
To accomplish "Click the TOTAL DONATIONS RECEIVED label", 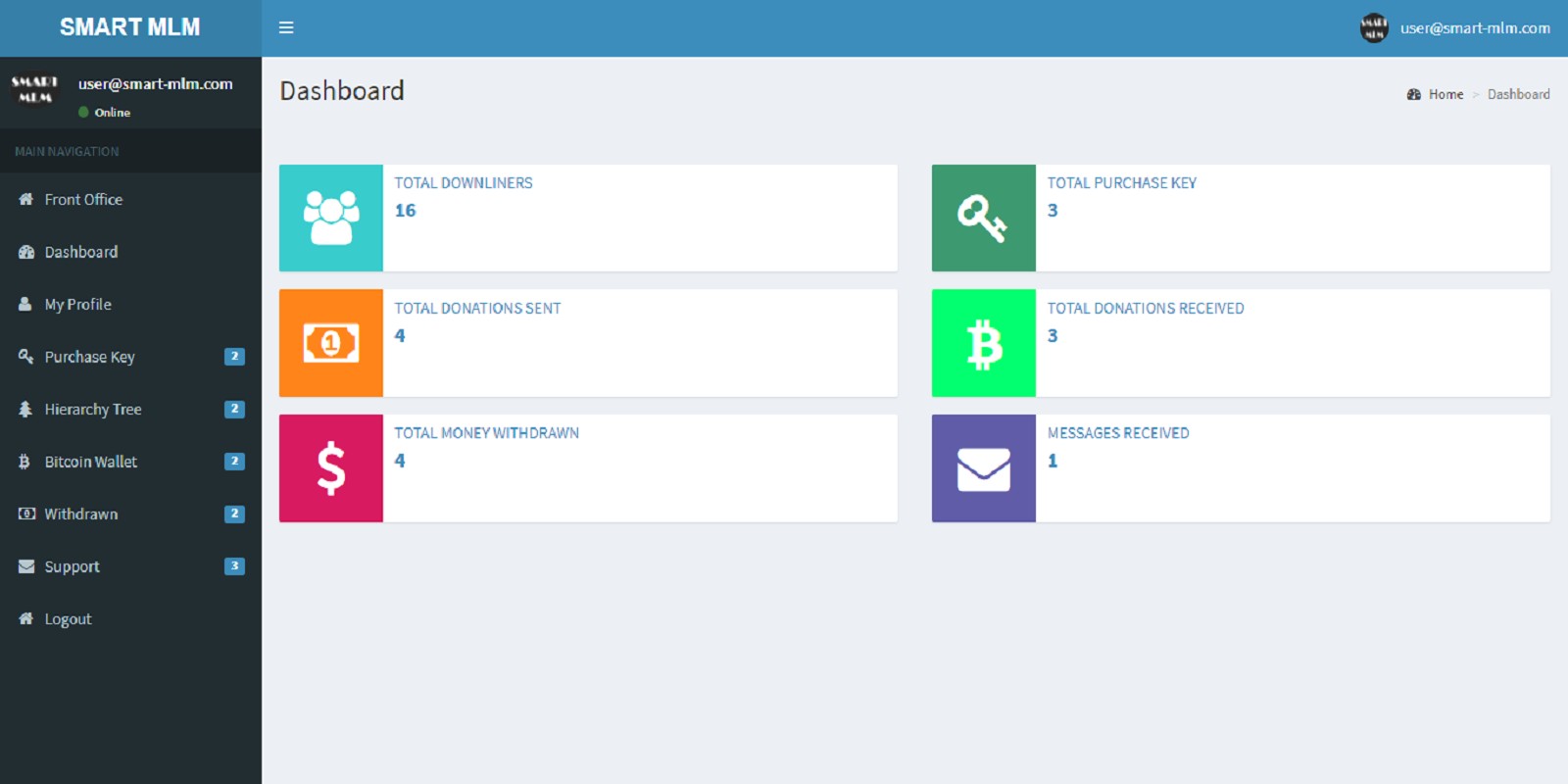I will [1146, 309].
